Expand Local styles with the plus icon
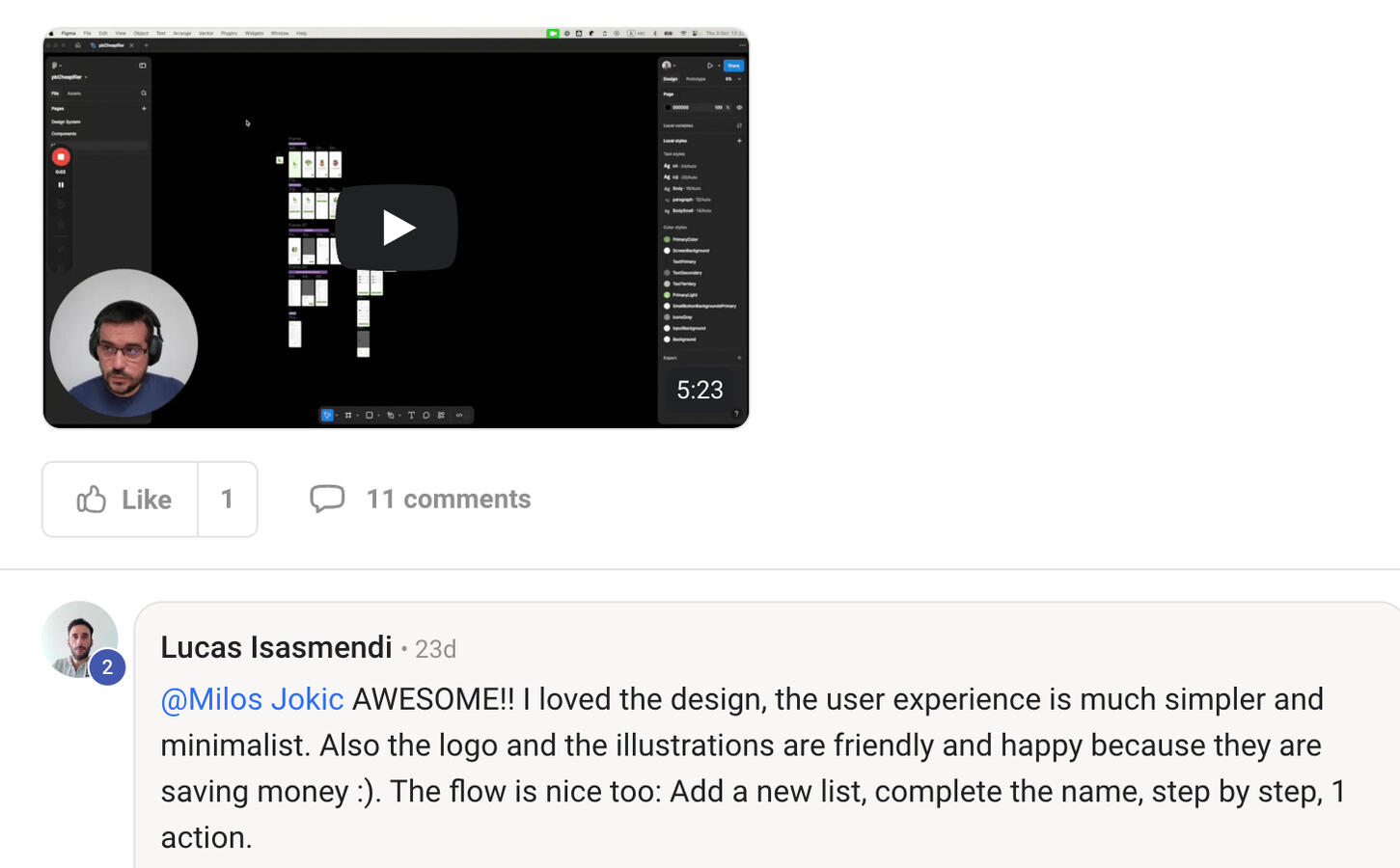 [739, 141]
